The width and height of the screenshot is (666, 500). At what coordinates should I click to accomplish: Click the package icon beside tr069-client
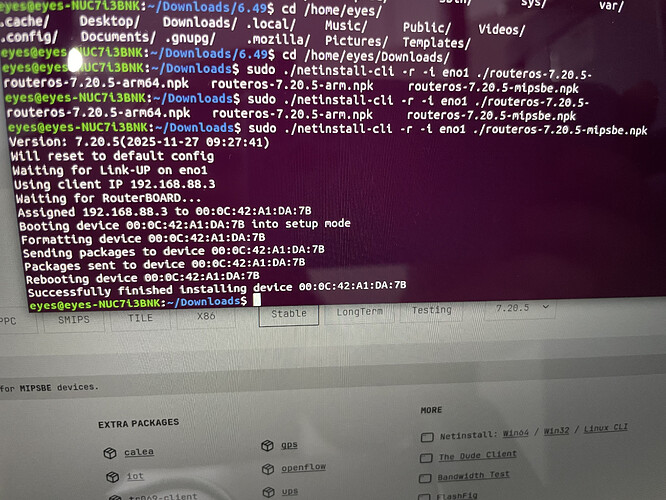point(115,497)
